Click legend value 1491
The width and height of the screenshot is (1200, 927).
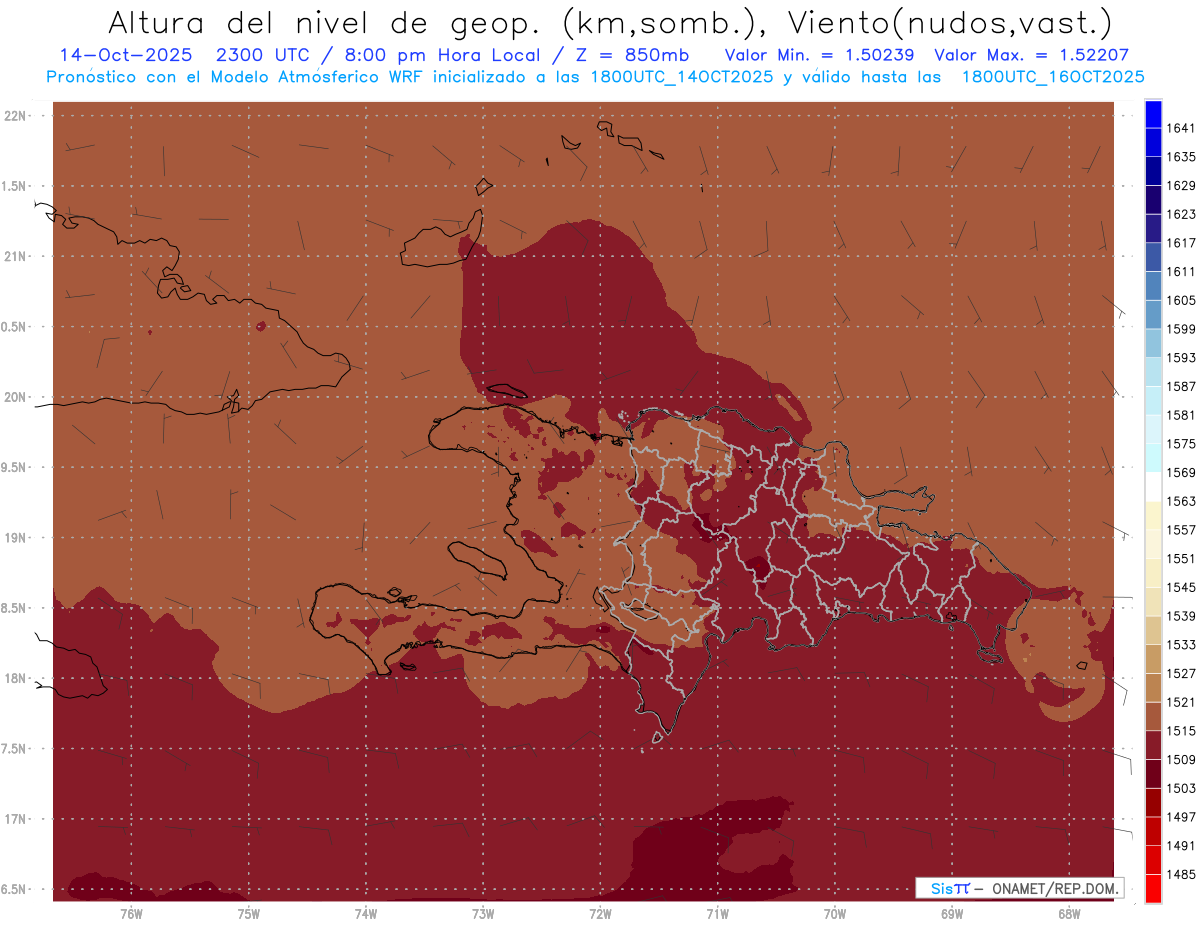[x=1181, y=846]
